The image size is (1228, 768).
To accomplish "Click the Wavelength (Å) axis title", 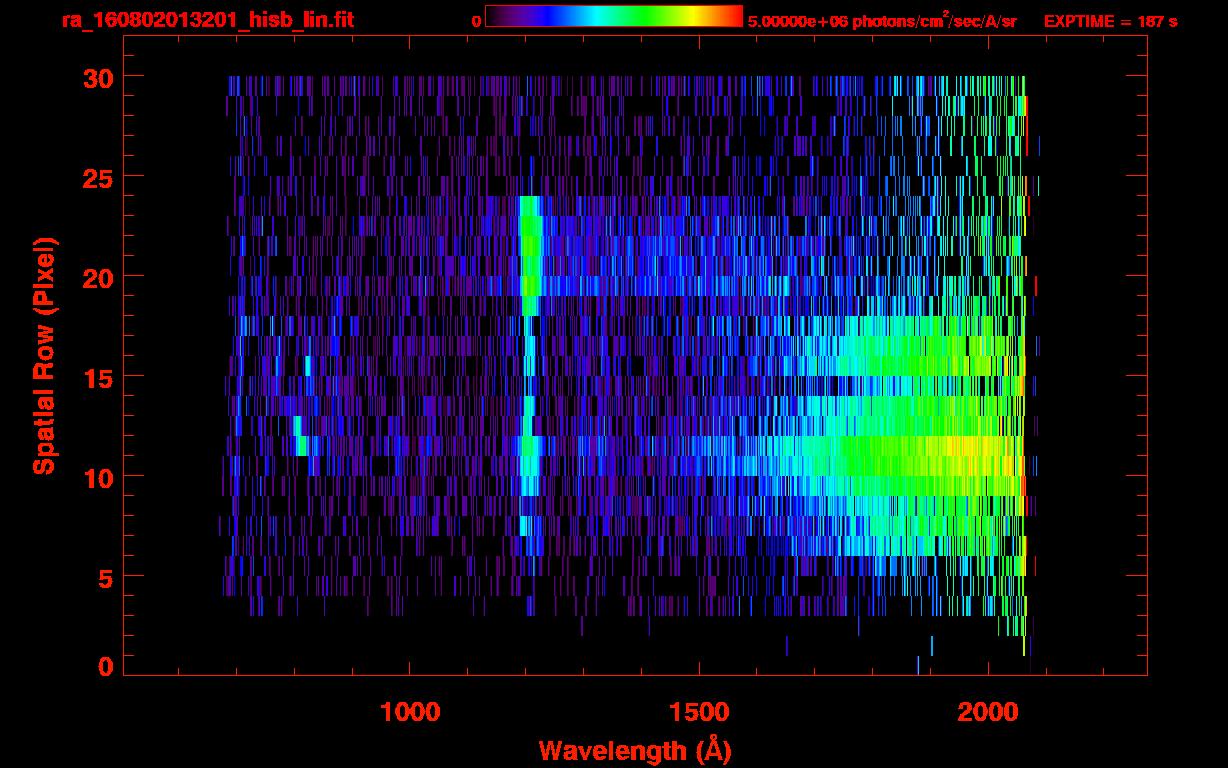I will [x=635, y=749].
